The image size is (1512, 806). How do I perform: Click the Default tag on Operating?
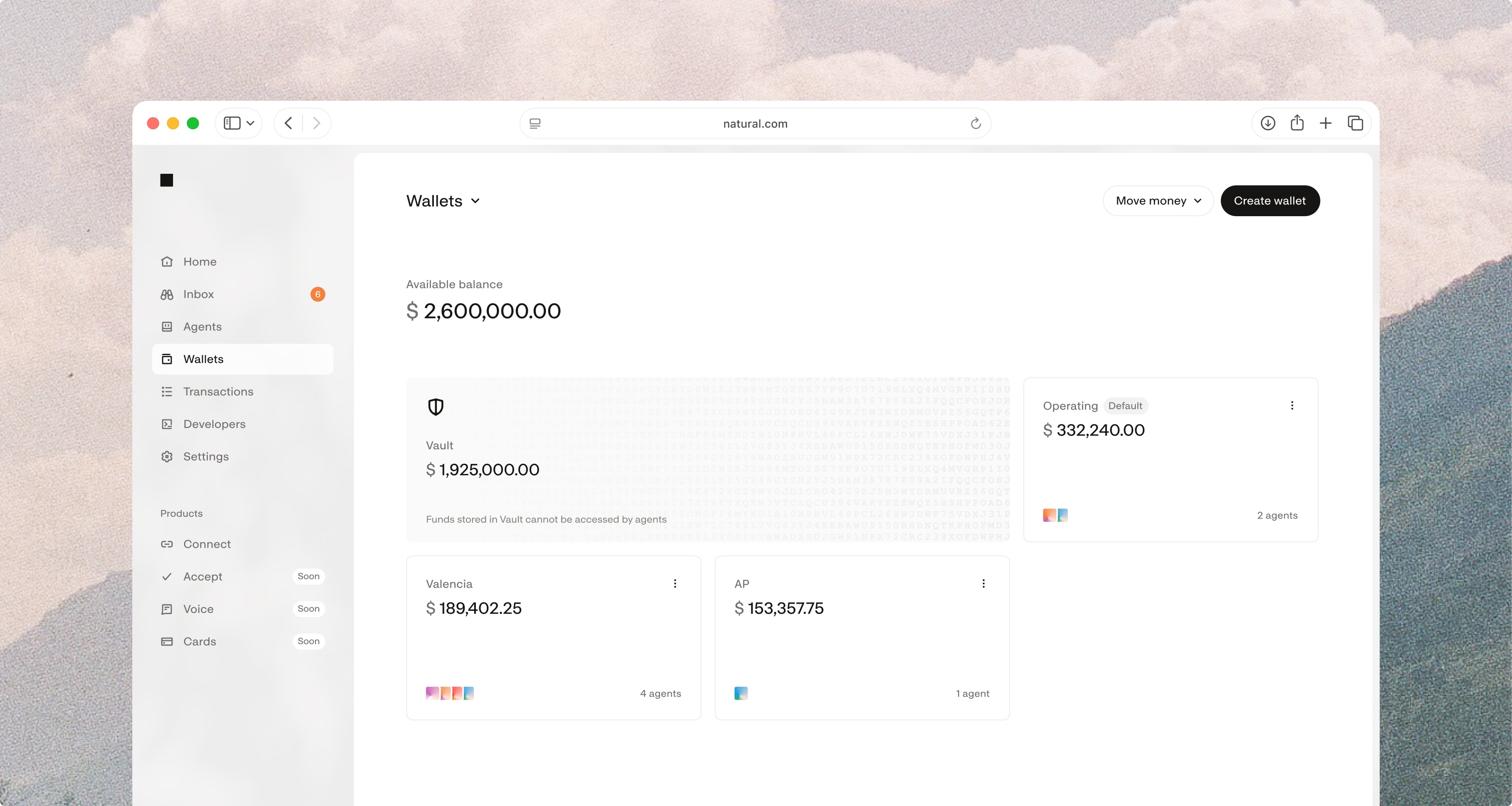pyautogui.click(x=1125, y=406)
